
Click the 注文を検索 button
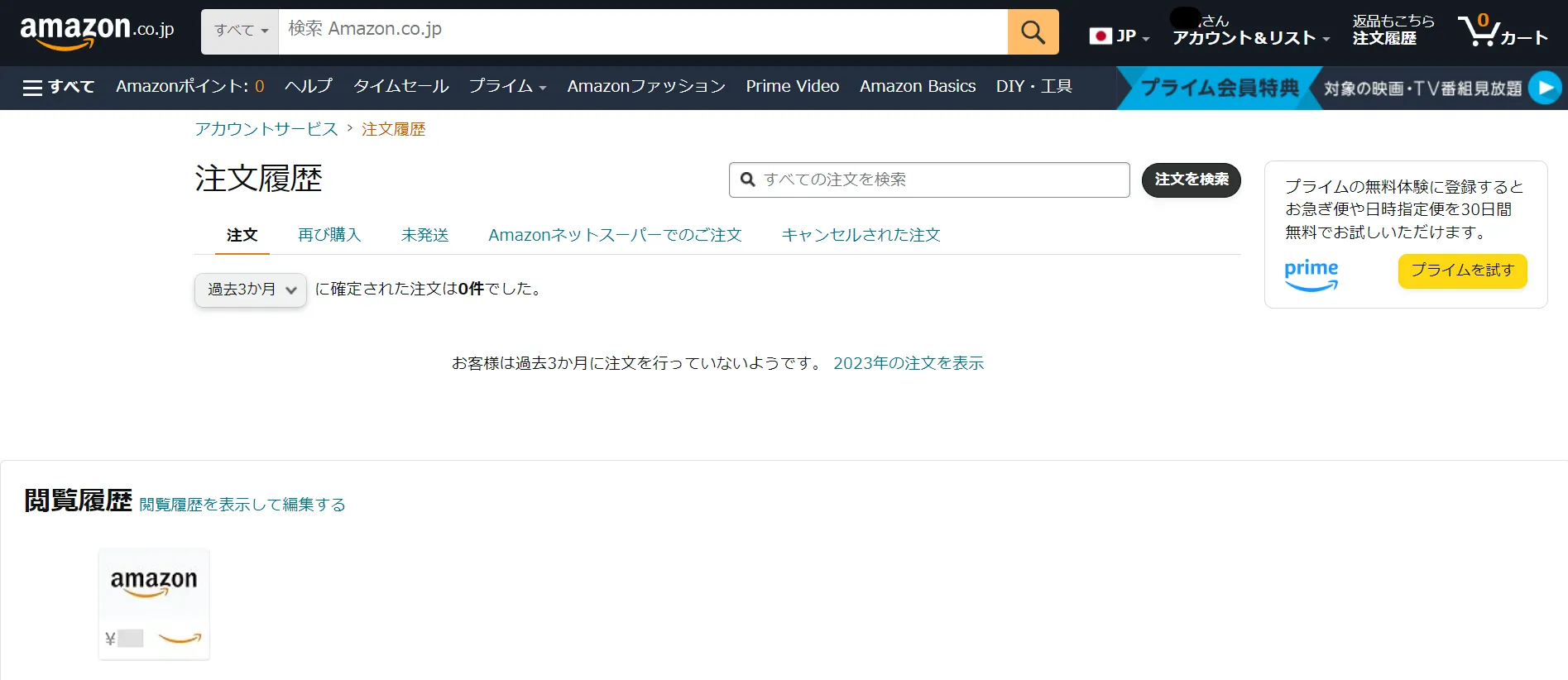click(x=1191, y=180)
